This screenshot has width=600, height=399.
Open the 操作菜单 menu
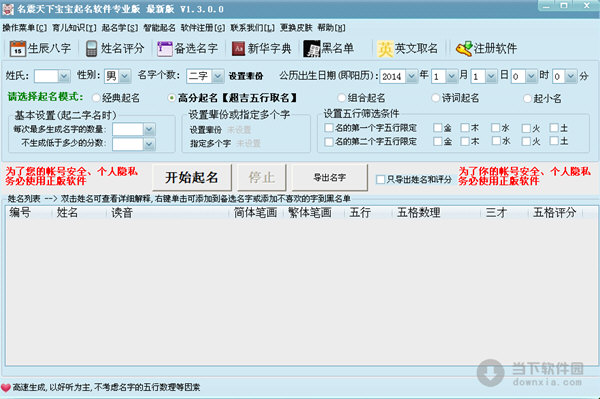pyautogui.click(x=24, y=28)
